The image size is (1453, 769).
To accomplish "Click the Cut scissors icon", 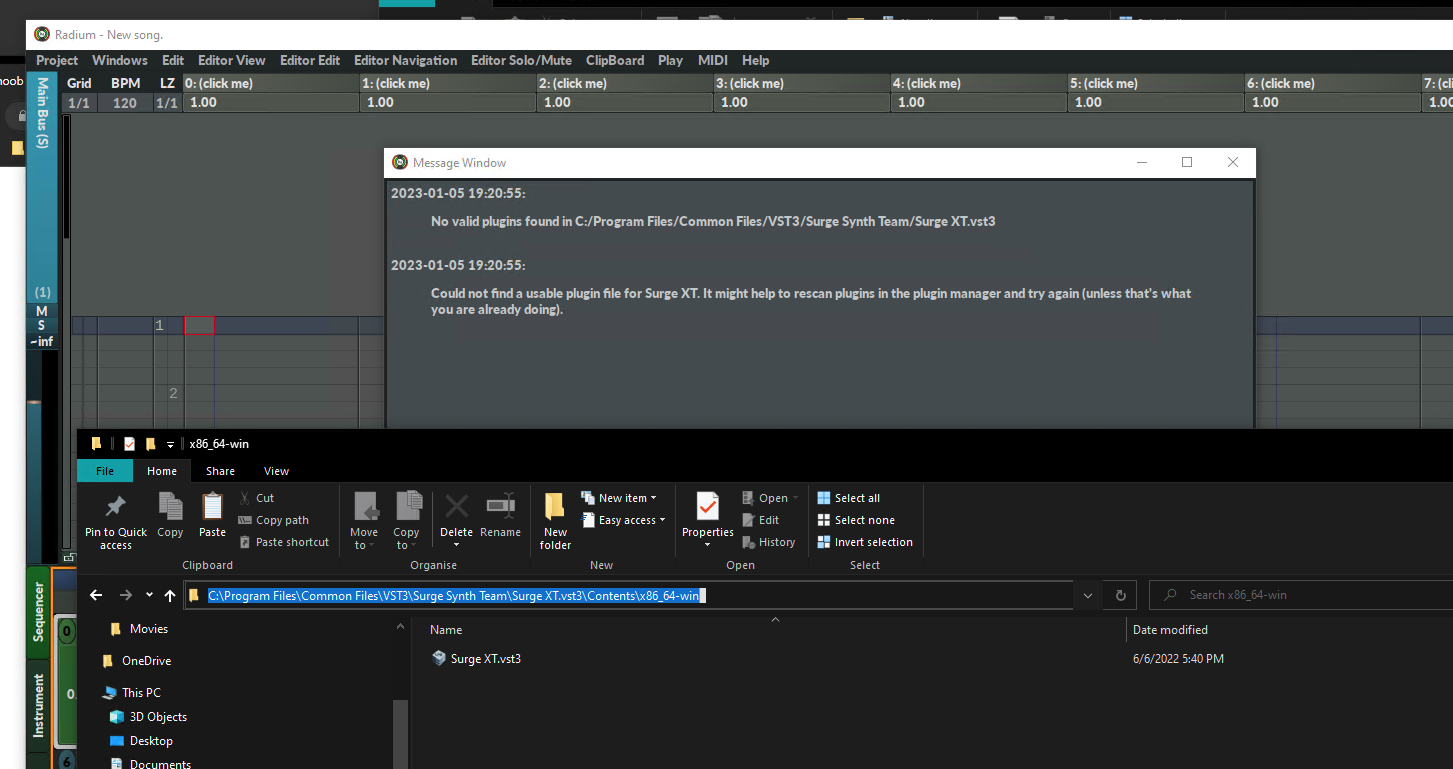I will tap(246, 497).
